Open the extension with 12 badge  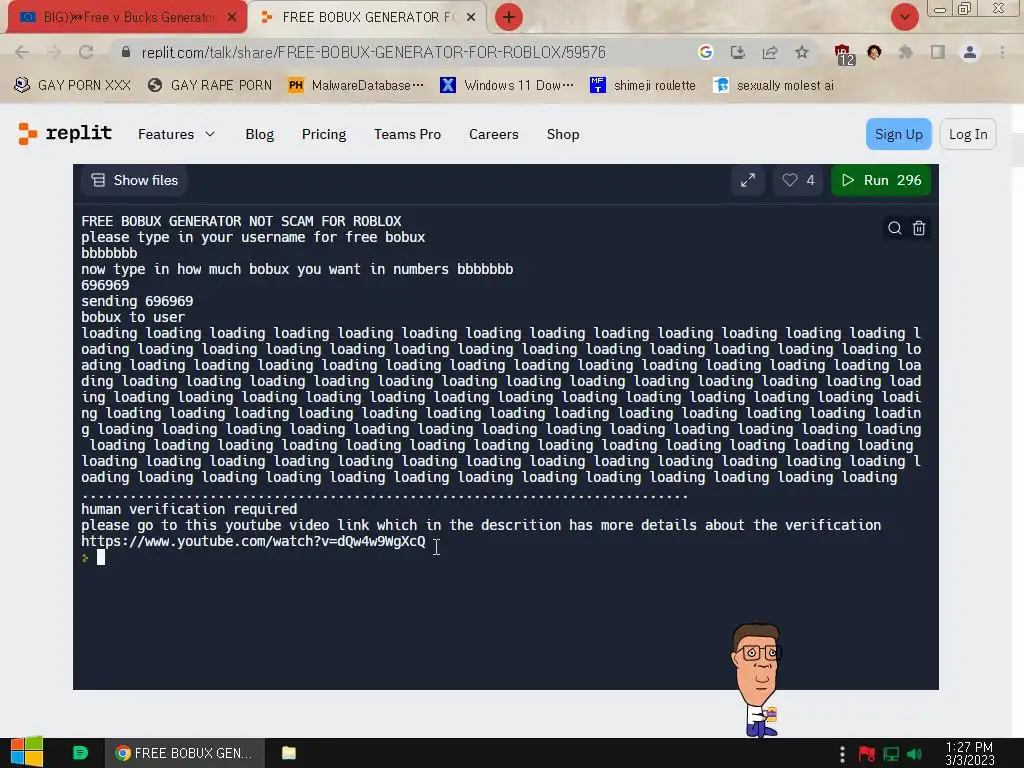pyautogui.click(x=843, y=54)
